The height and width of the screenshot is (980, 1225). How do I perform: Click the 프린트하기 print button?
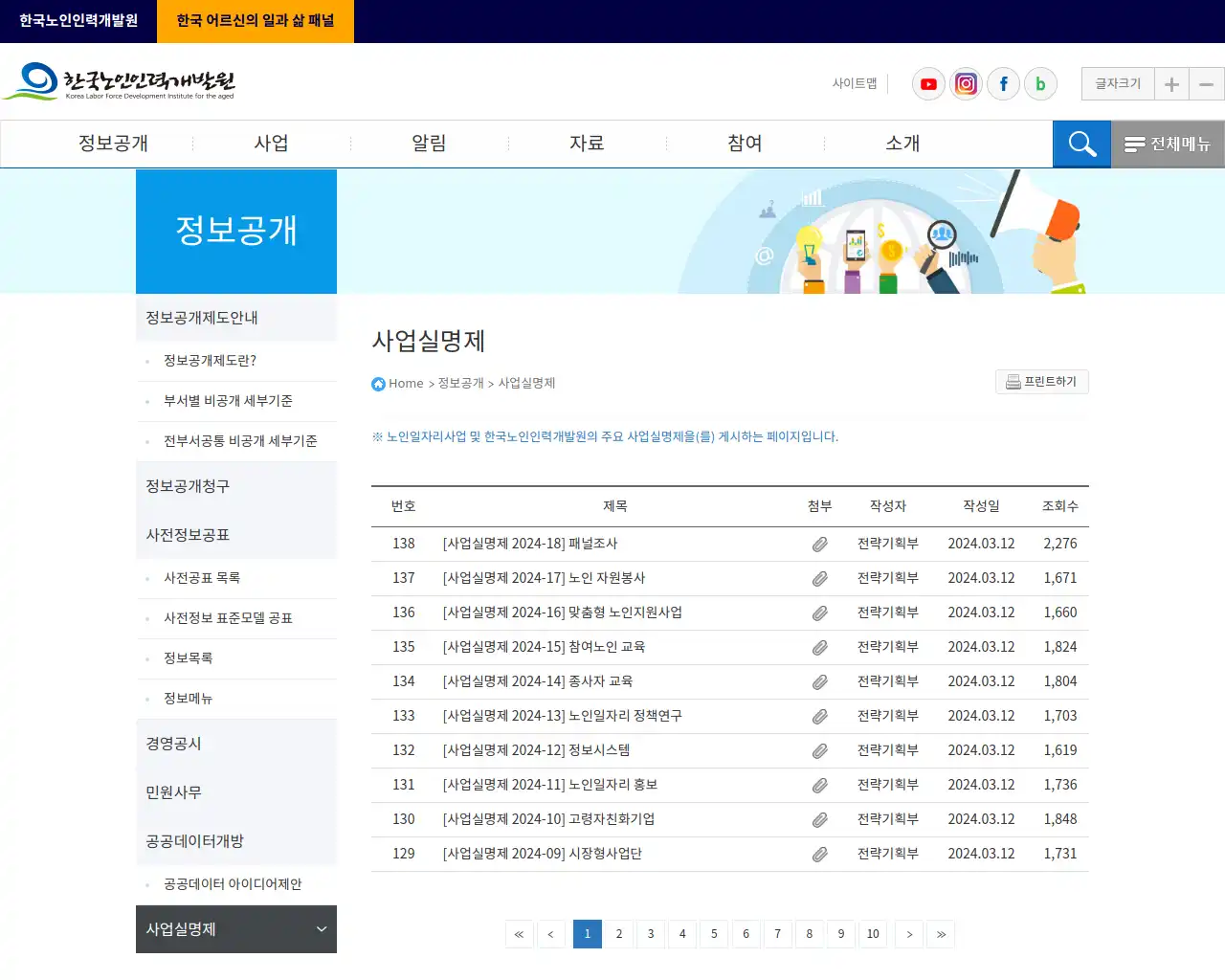coord(1041,382)
